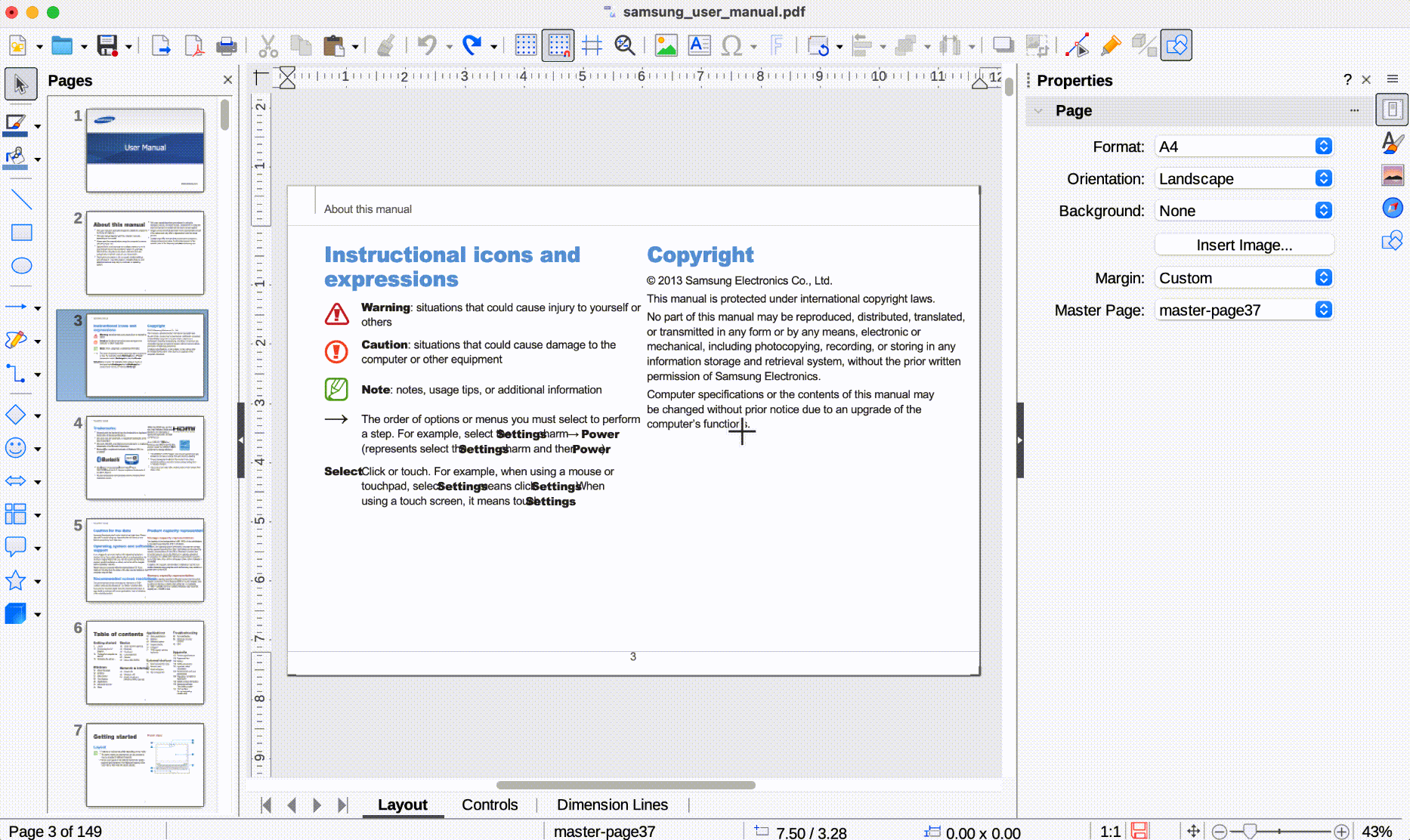The width and height of the screenshot is (1410, 840).
Task: Click the paste clipboard icon
Action: pos(333,46)
